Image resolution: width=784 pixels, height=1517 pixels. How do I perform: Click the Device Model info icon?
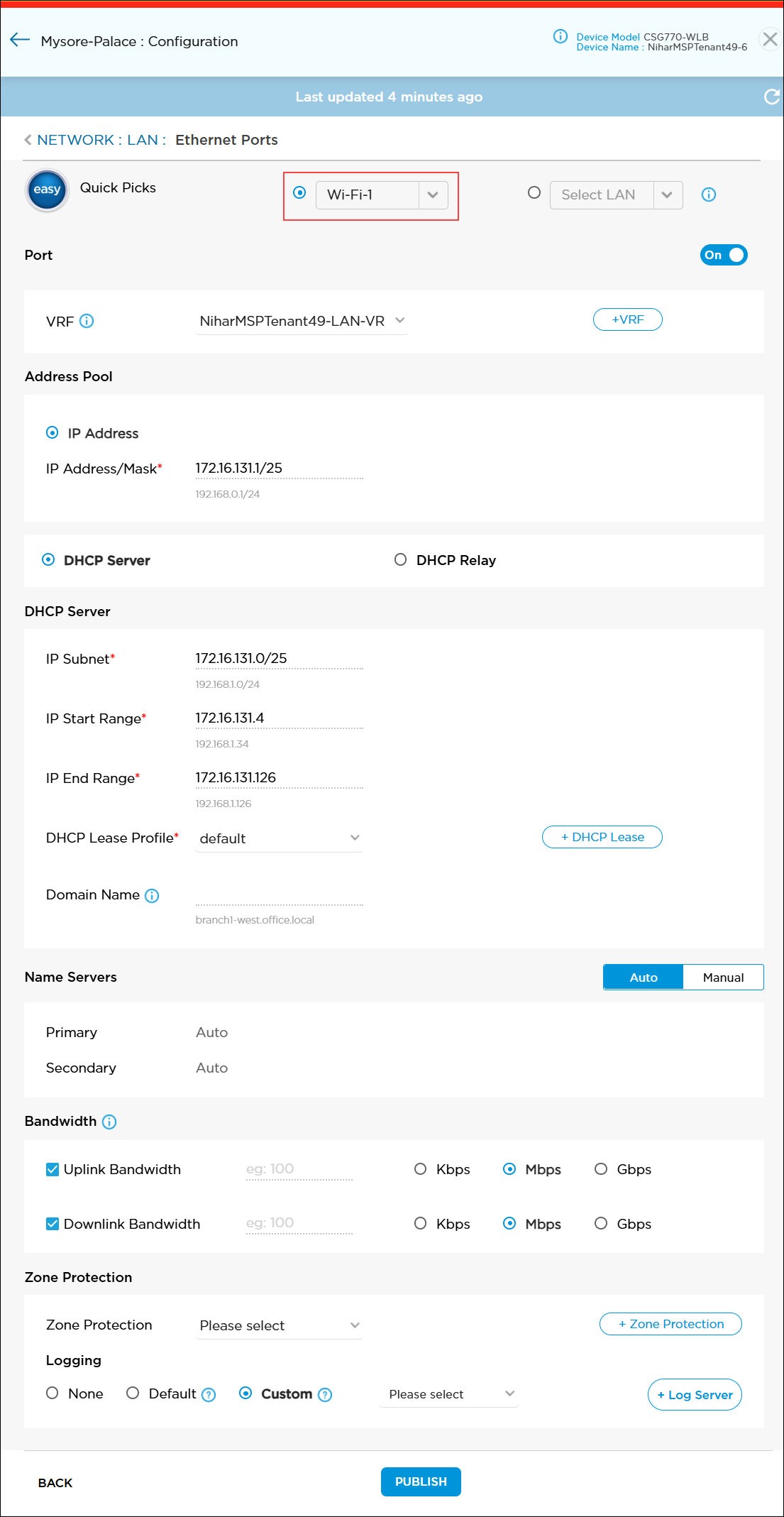point(560,36)
